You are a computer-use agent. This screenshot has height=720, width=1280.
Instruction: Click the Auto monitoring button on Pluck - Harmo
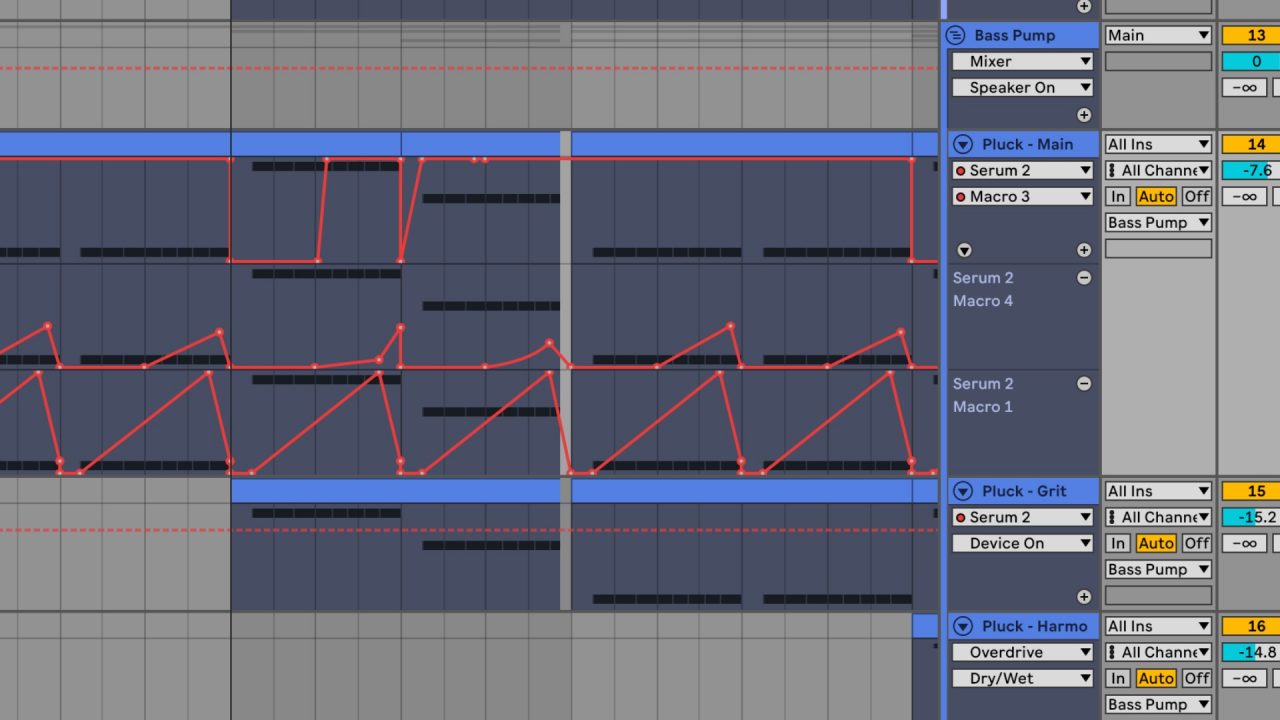(1156, 678)
